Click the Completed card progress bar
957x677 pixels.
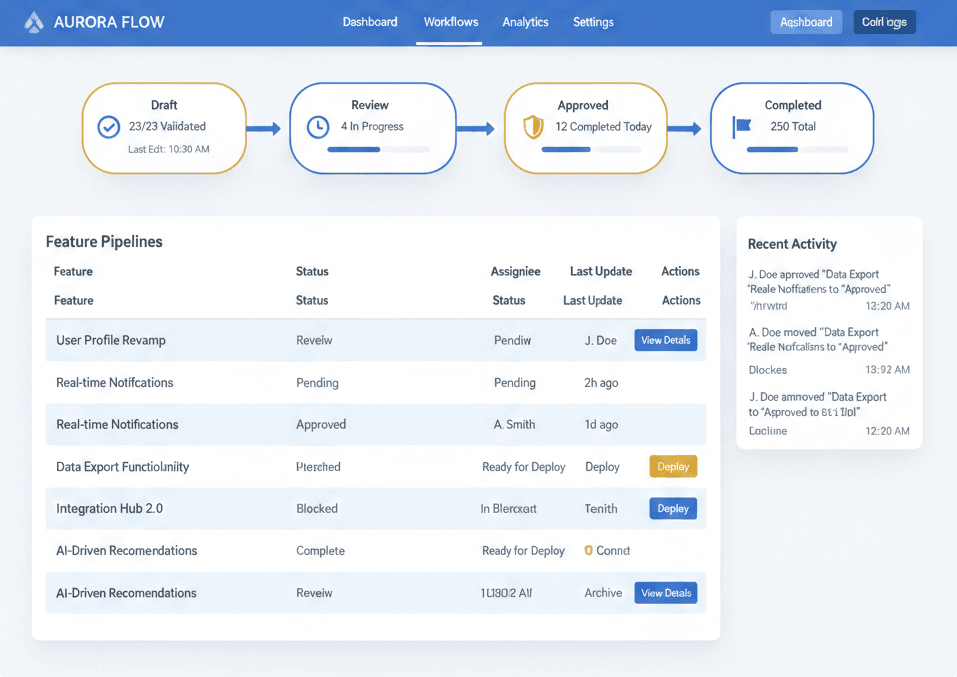coord(797,149)
